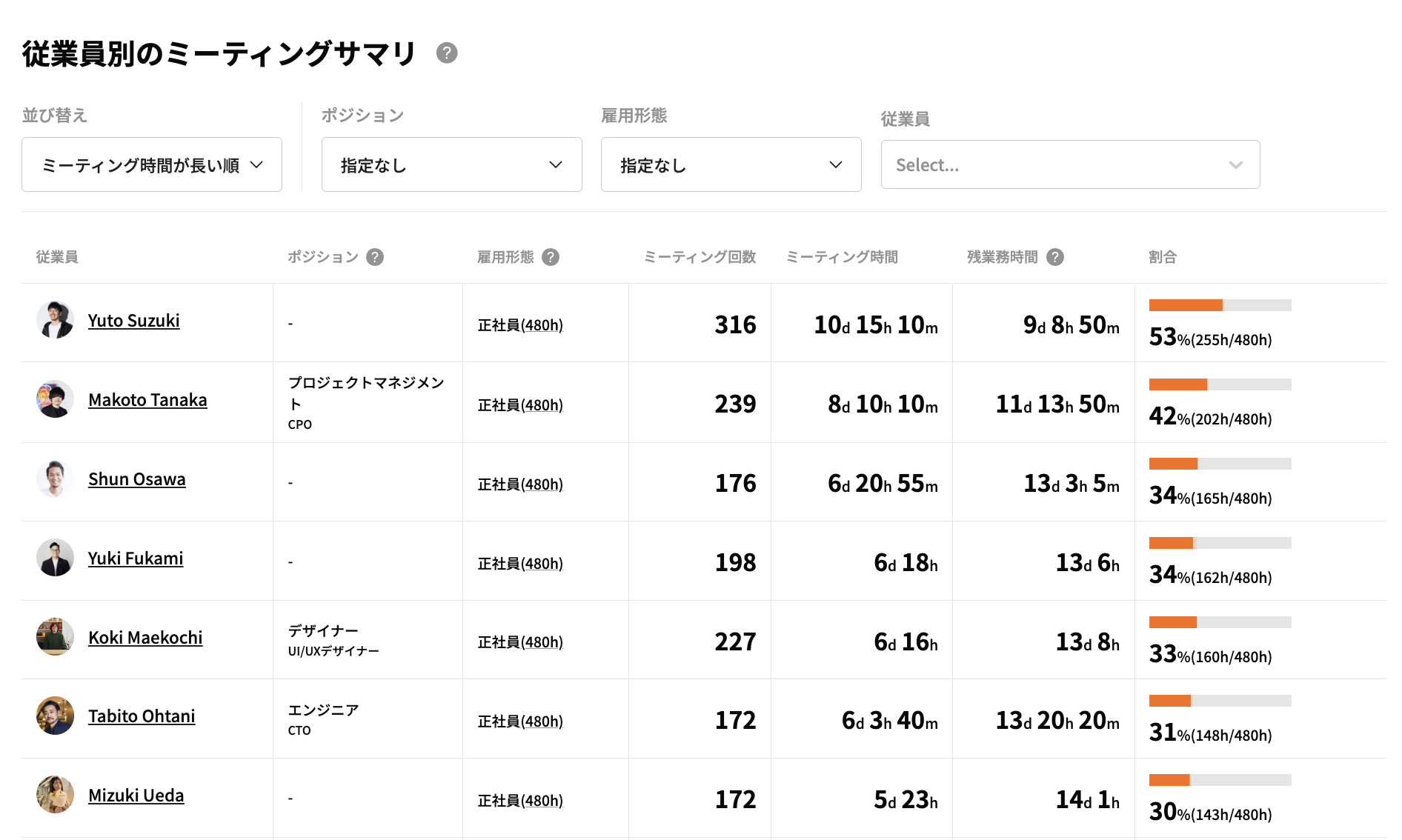The height and width of the screenshot is (840, 1402).
Task: Click the ミーティング回数 column header
Action: [x=699, y=257]
